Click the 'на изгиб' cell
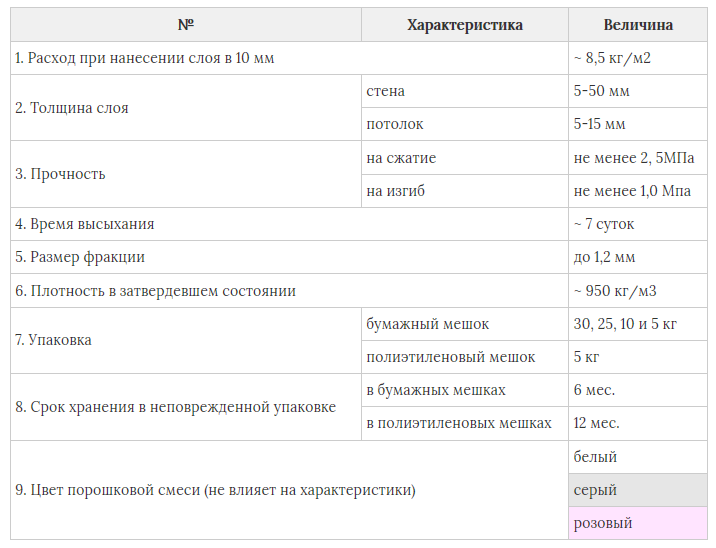Viewport: 716px width, 548px height. tap(464, 191)
